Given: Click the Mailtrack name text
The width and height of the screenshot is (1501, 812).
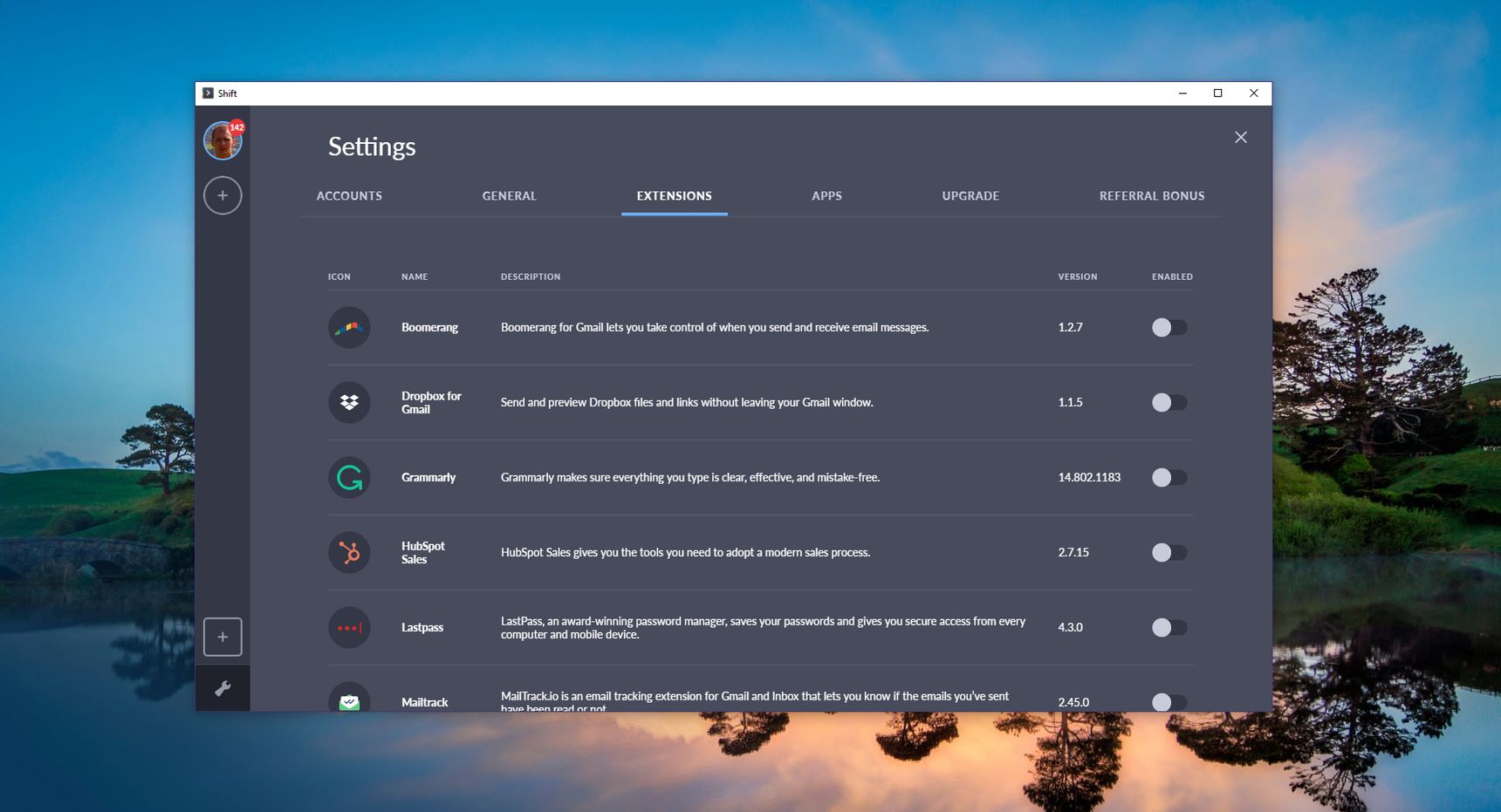Looking at the screenshot, I should click(425, 703).
